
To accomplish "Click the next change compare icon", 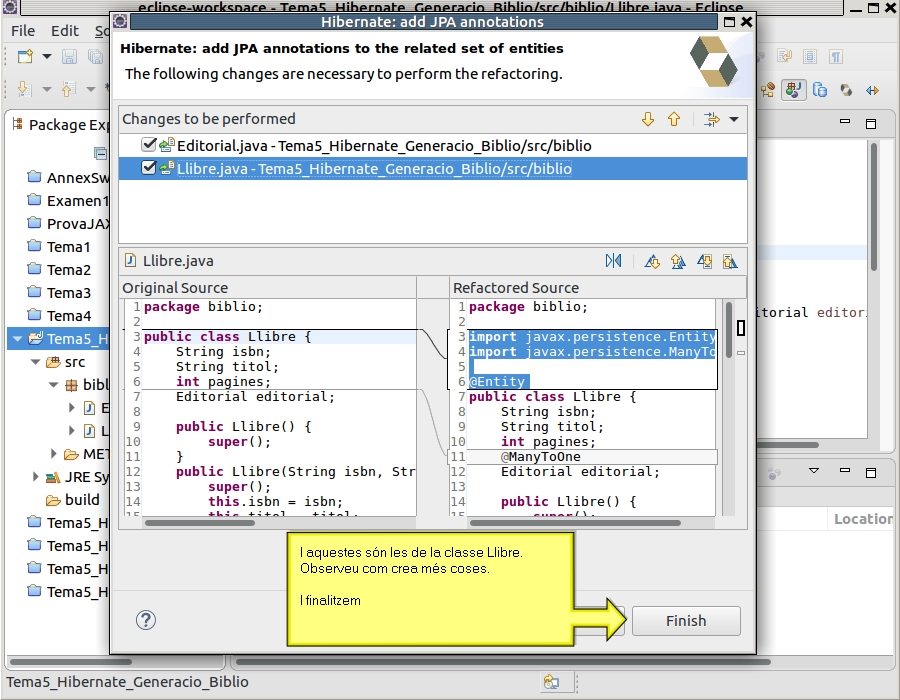I will pos(704,262).
